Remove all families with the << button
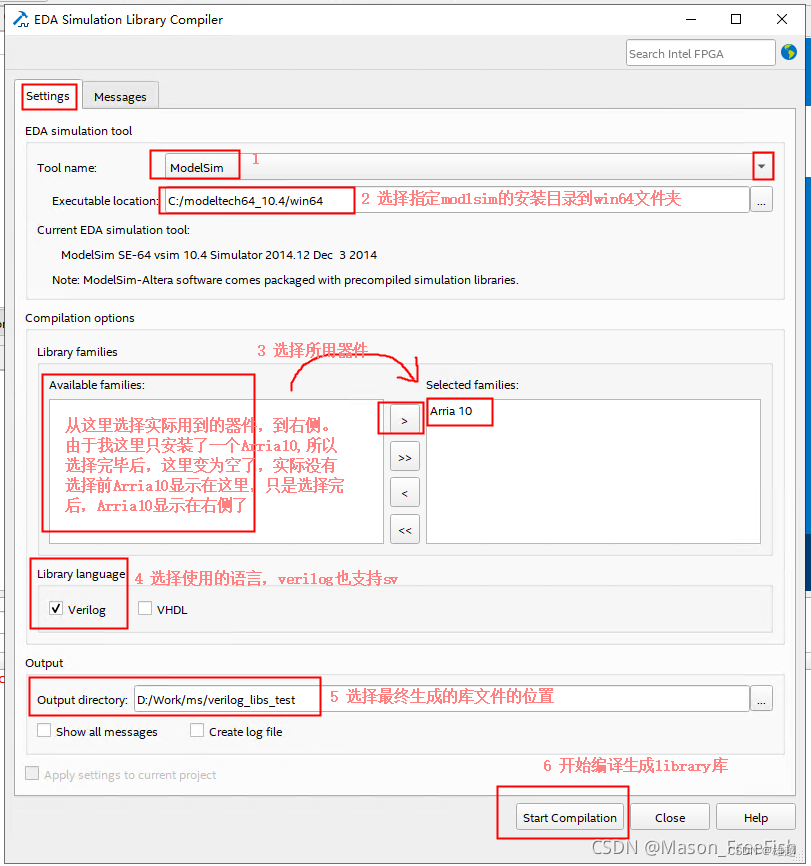 [x=404, y=530]
